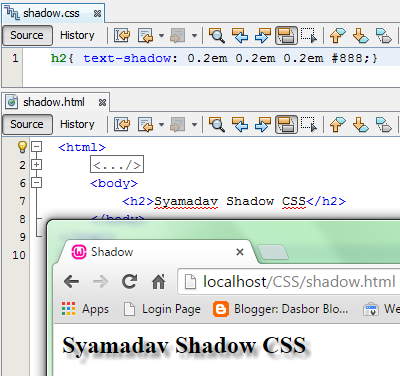The width and height of the screenshot is (400, 376).
Task: Click Forward navigation icon in shadow.html toolbar
Action: [177, 124]
